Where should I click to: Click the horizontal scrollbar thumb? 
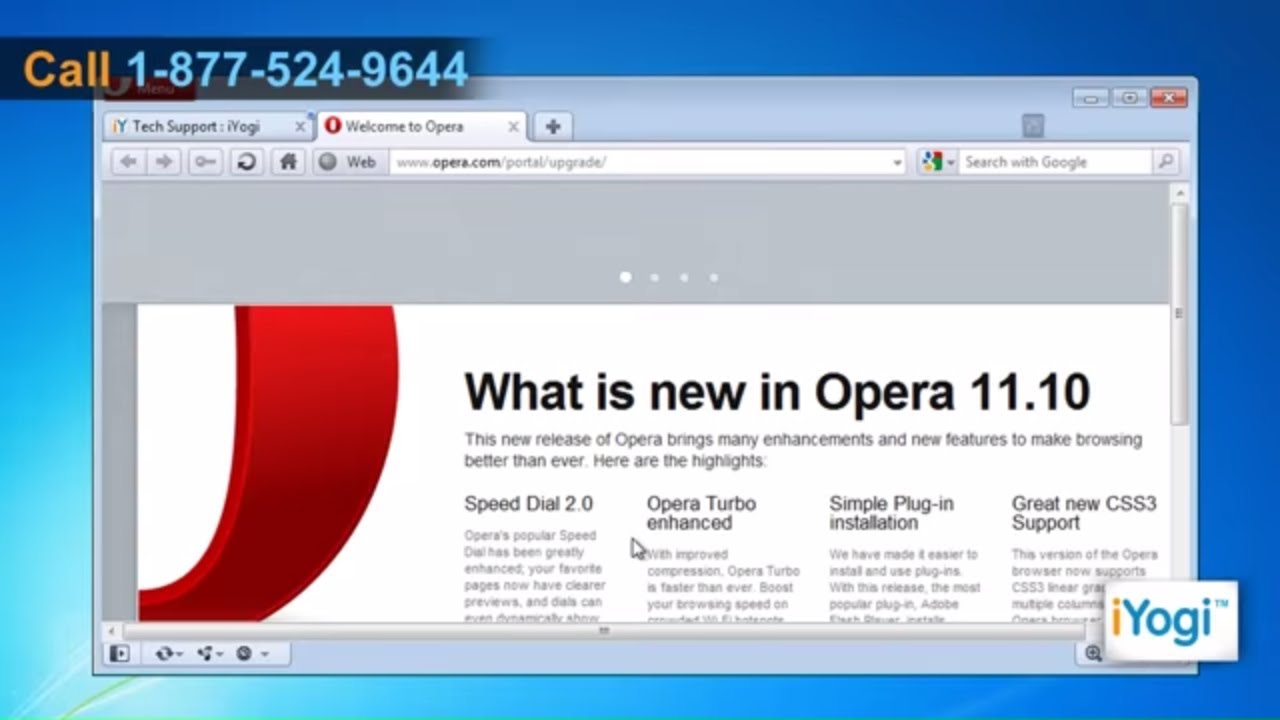(x=603, y=631)
